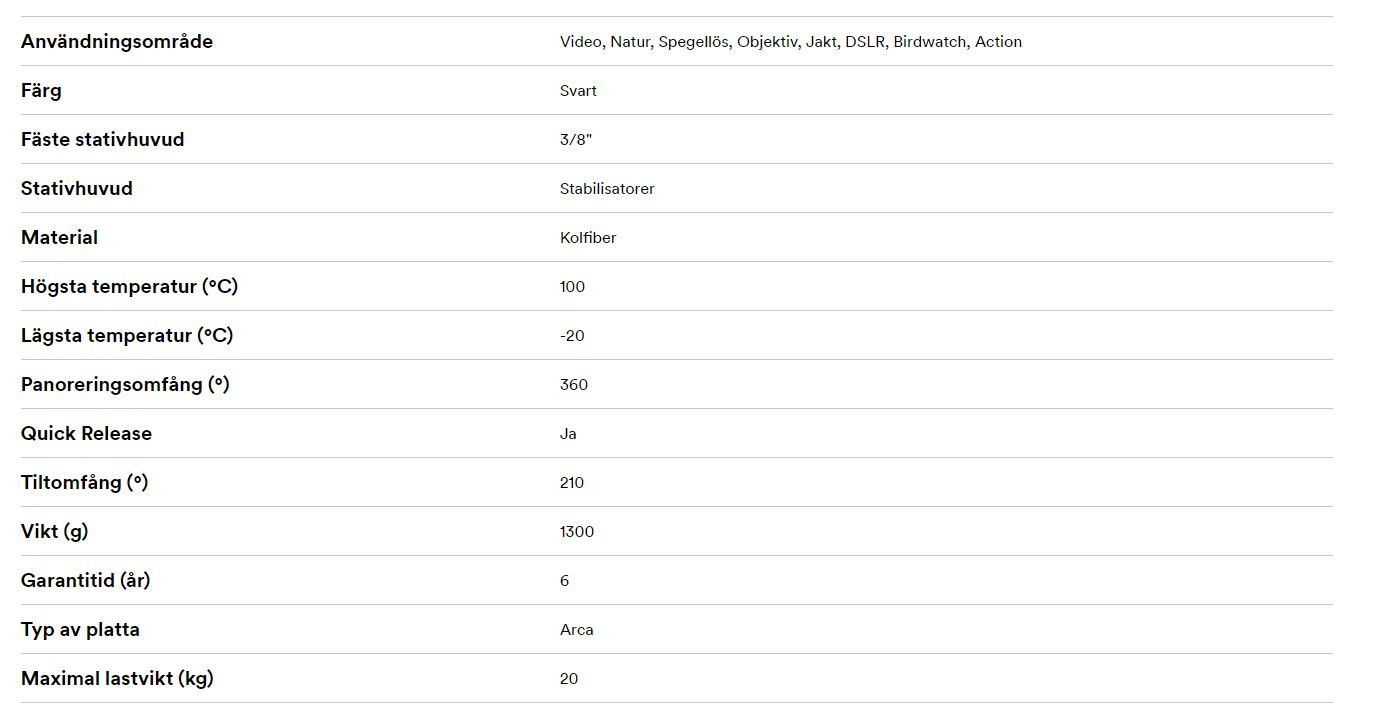Click the 3/8" mount value

click(576, 140)
